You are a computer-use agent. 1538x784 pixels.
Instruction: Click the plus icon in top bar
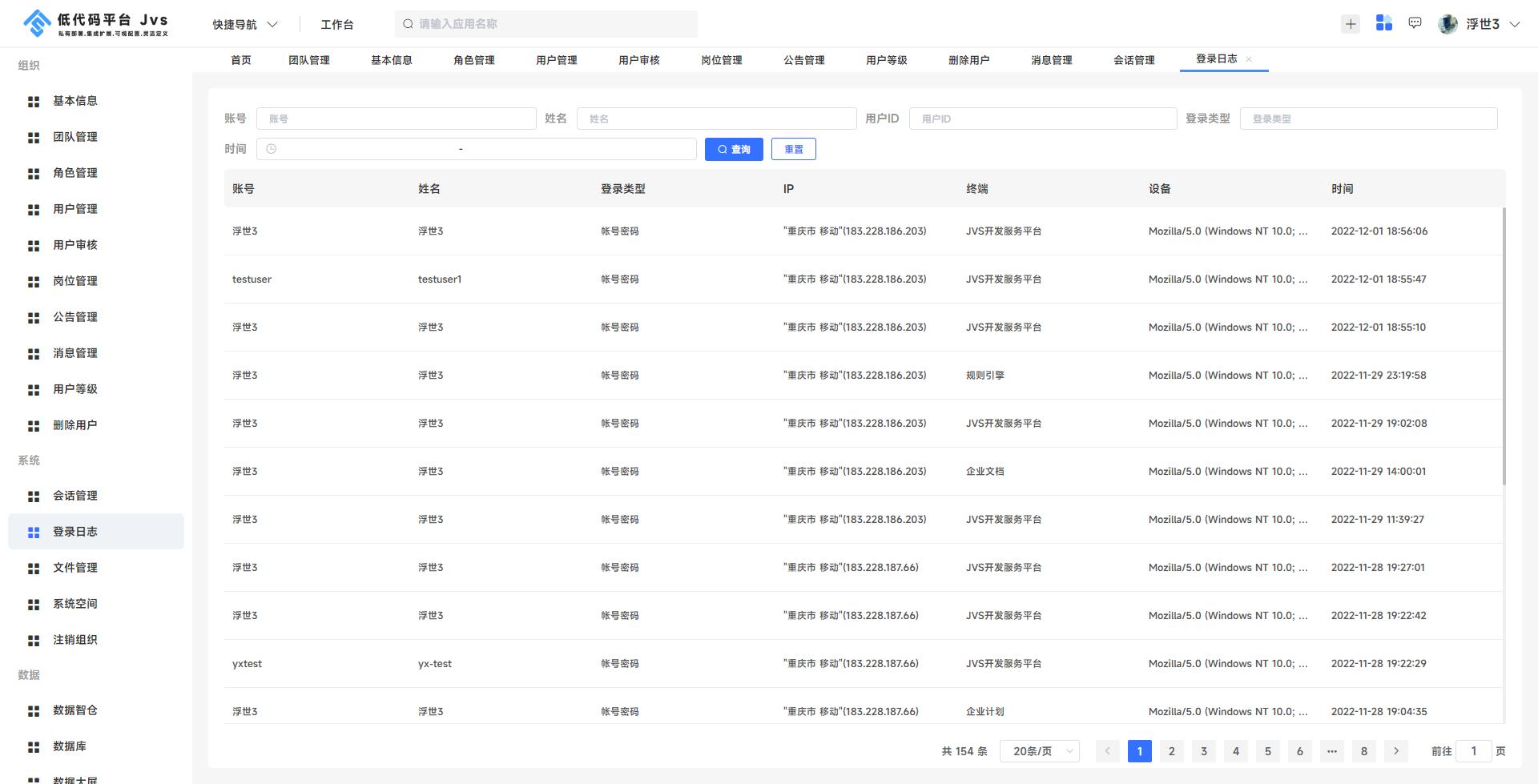pyautogui.click(x=1351, y=24)
